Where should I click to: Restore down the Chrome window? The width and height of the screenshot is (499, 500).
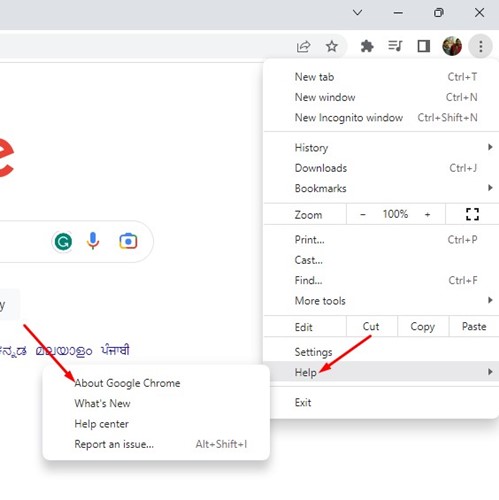[439, 13]
